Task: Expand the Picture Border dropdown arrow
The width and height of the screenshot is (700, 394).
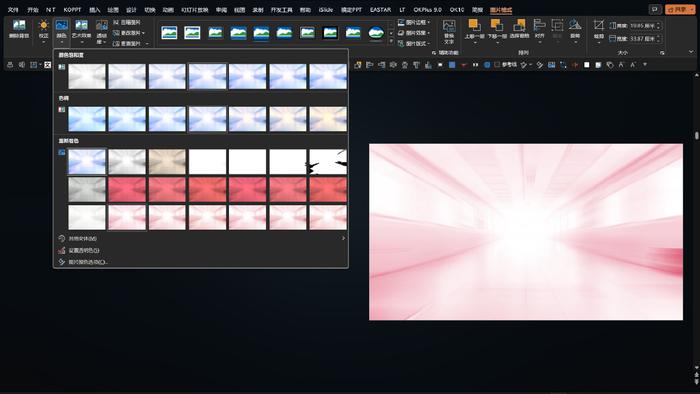Action: (429, 22)
